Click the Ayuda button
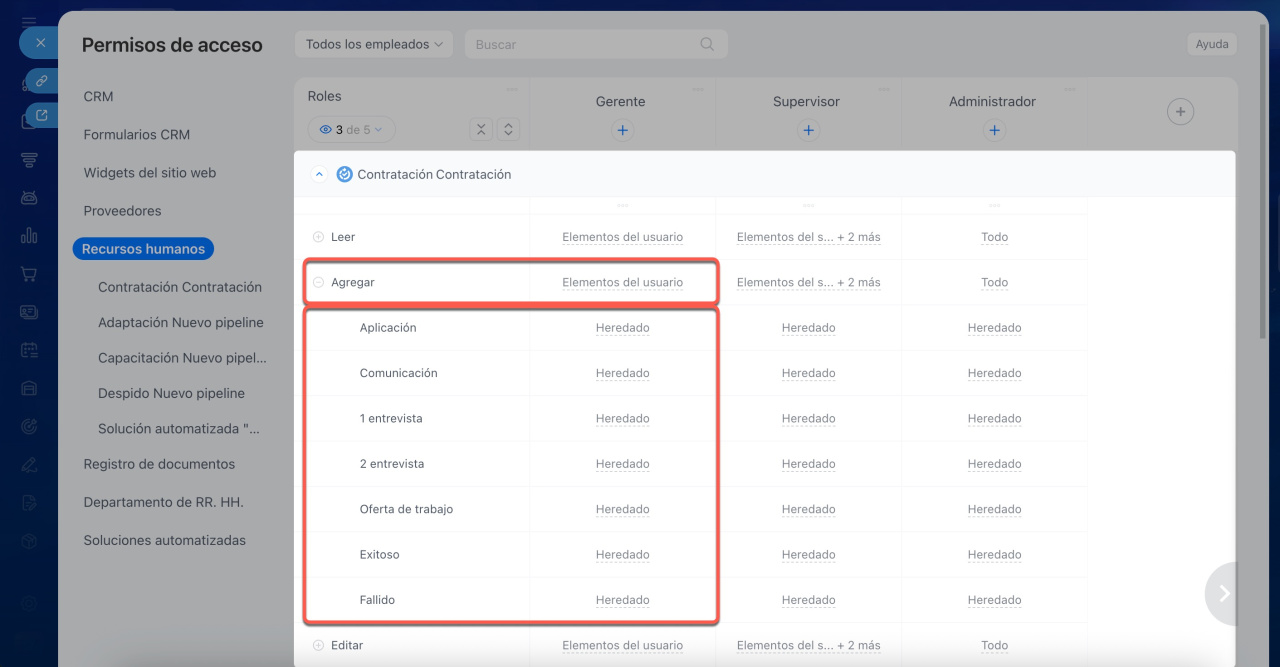This screenshot has height=667, width=1280. pos(1211,44)
